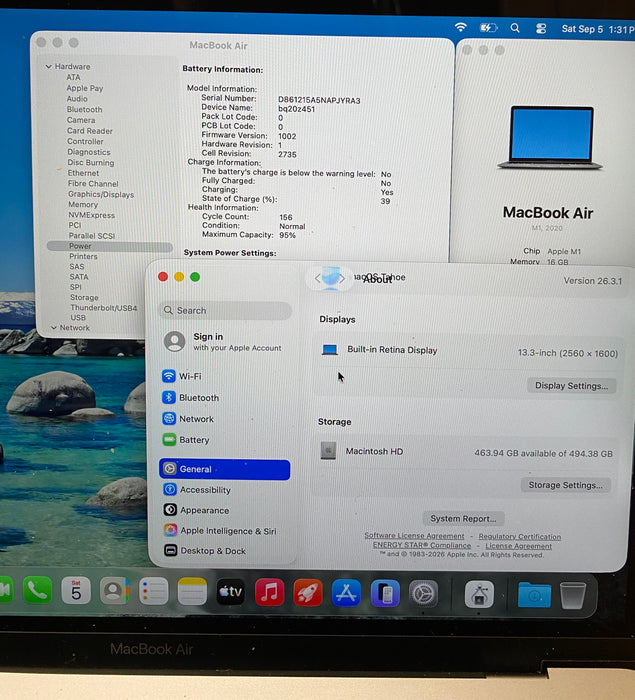The image size is (635, 700).
Task: Select Ethernet in the System Information sidebar
Action: tap(83, 173)
